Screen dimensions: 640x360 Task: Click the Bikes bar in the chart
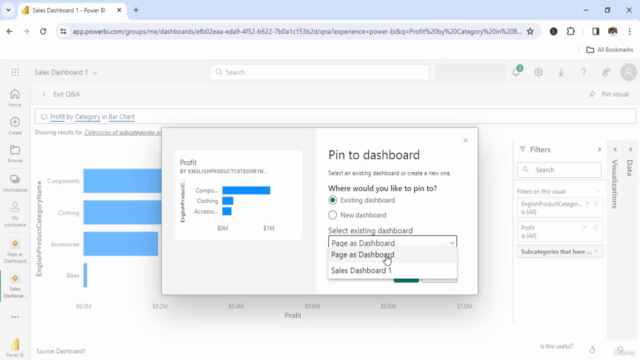85,276
